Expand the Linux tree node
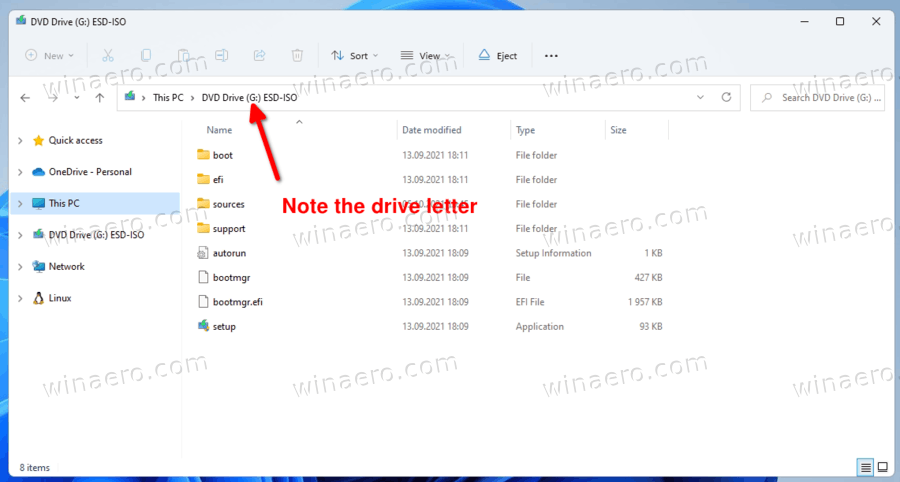 21,298
